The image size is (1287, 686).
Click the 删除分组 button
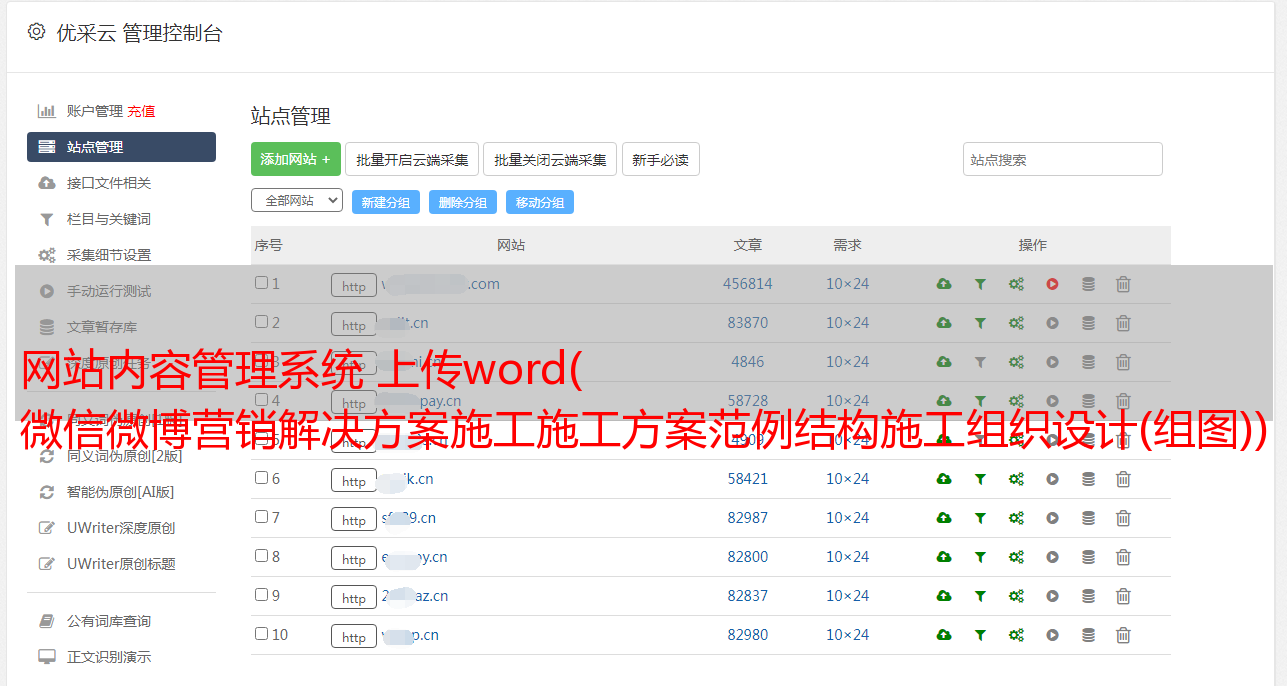click(x=463, y=202)
